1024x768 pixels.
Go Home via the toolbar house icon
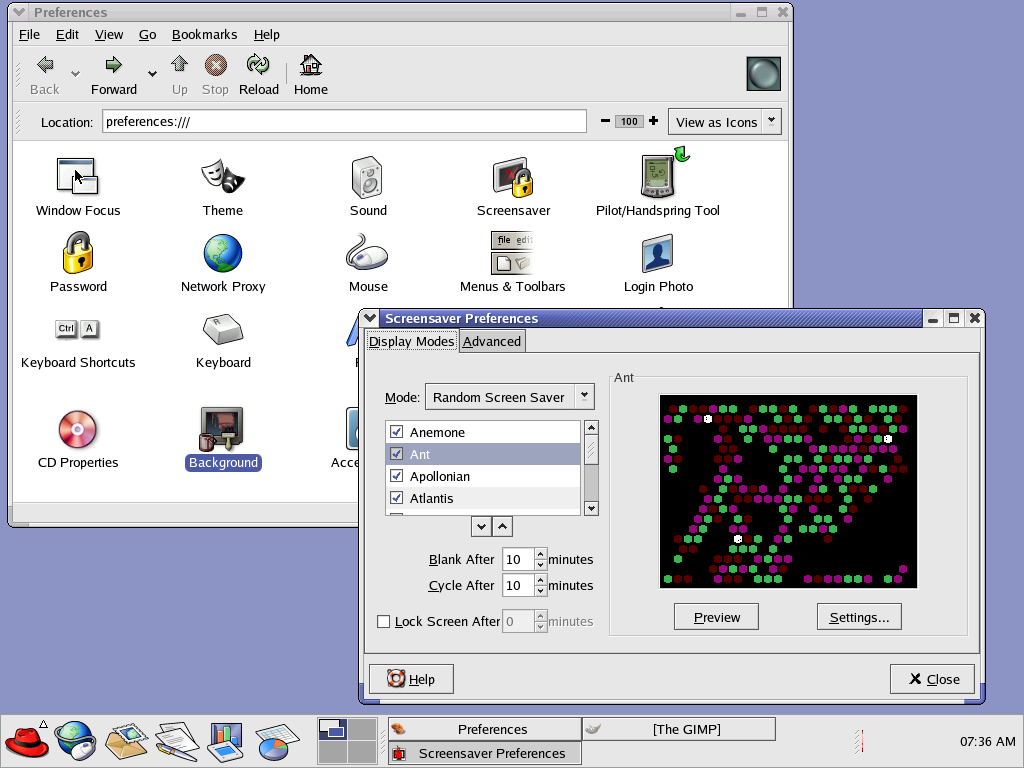[311, 65]
